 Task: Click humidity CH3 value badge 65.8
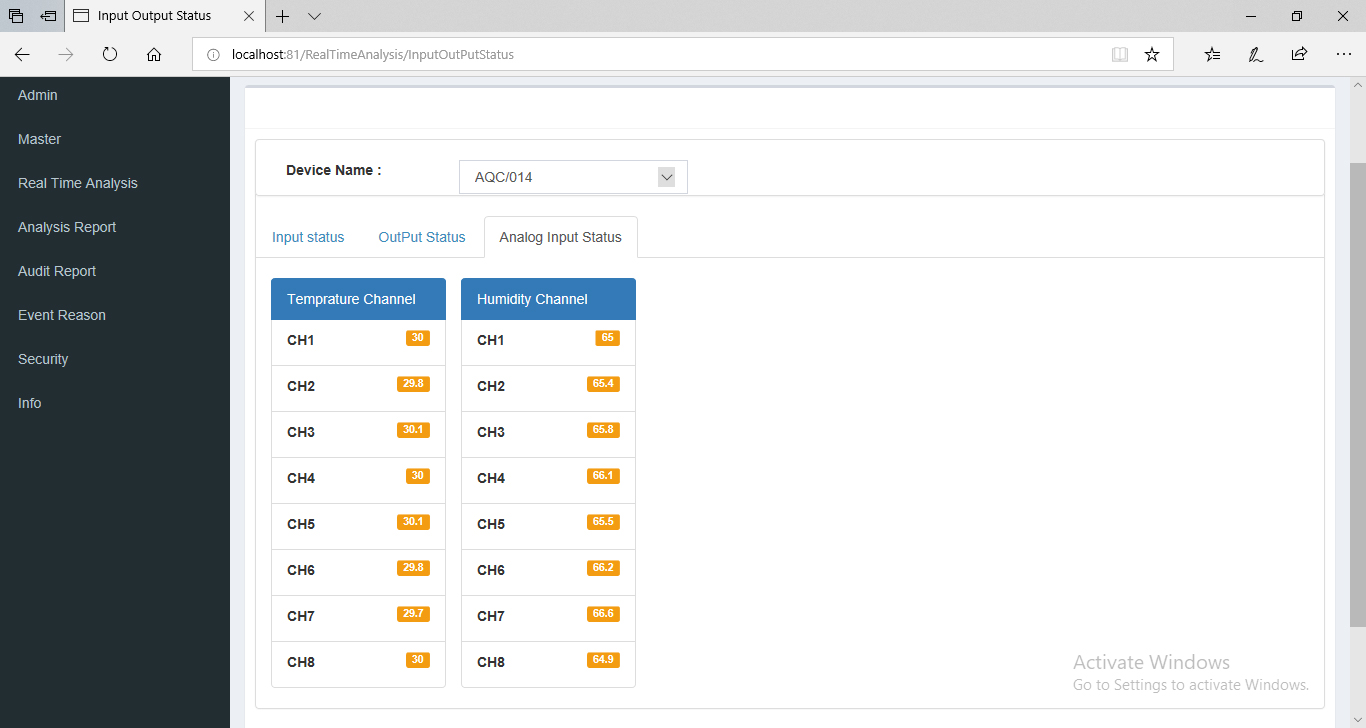tap(603, 430)
